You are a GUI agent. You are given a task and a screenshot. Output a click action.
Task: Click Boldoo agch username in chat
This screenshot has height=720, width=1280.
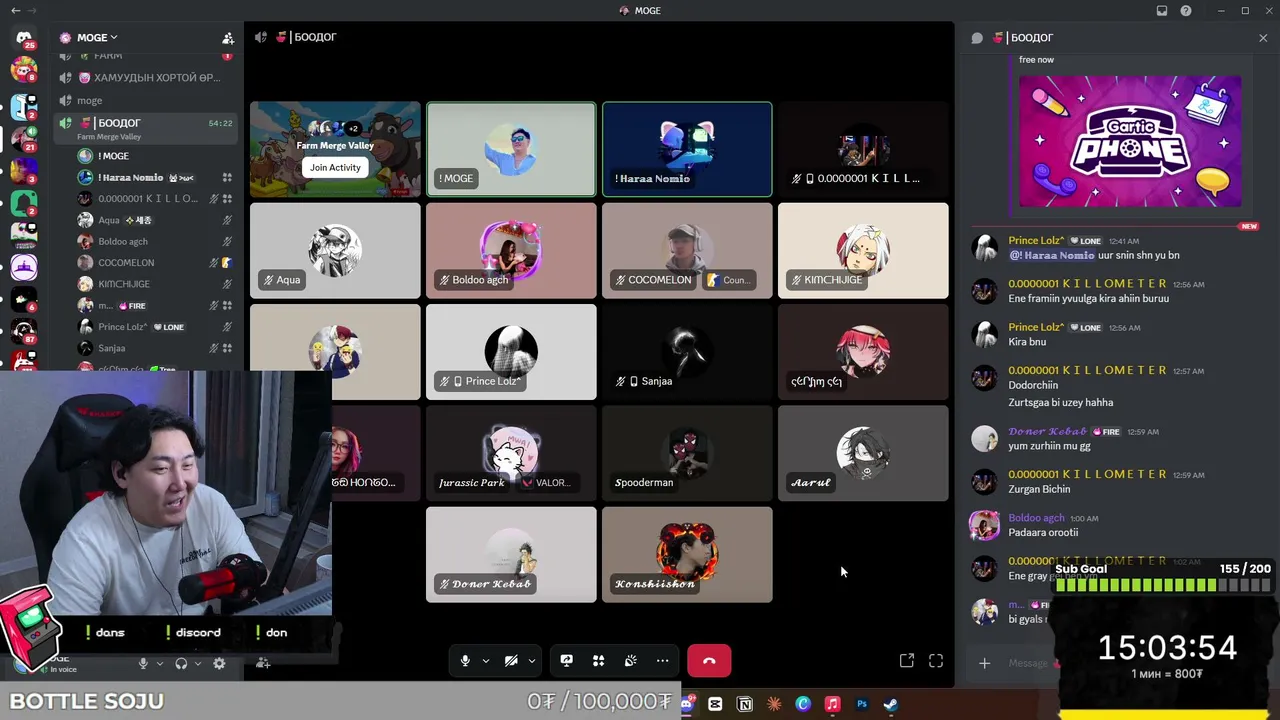(x=1036, y=518)
